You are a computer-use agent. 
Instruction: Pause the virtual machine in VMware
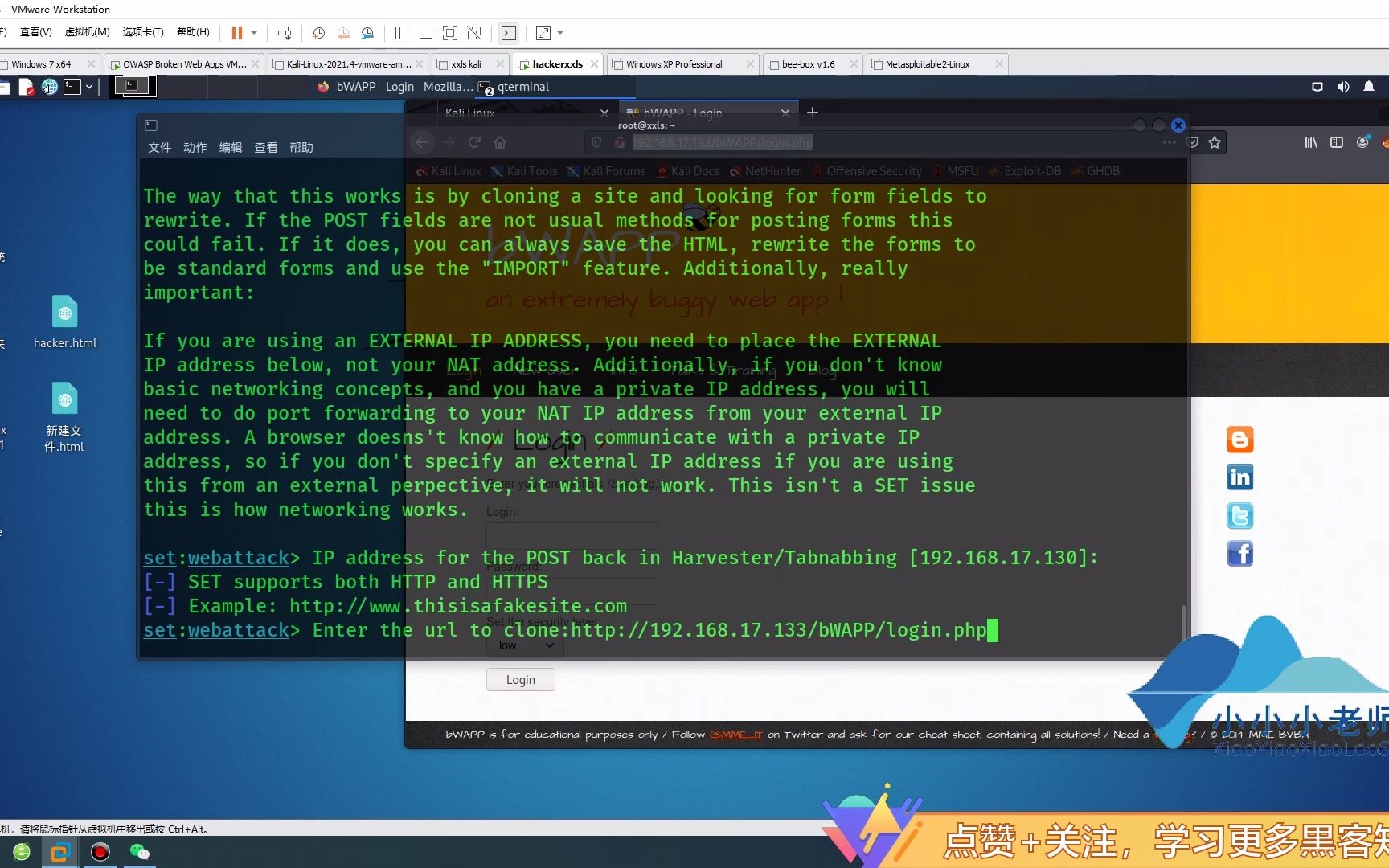237,33
